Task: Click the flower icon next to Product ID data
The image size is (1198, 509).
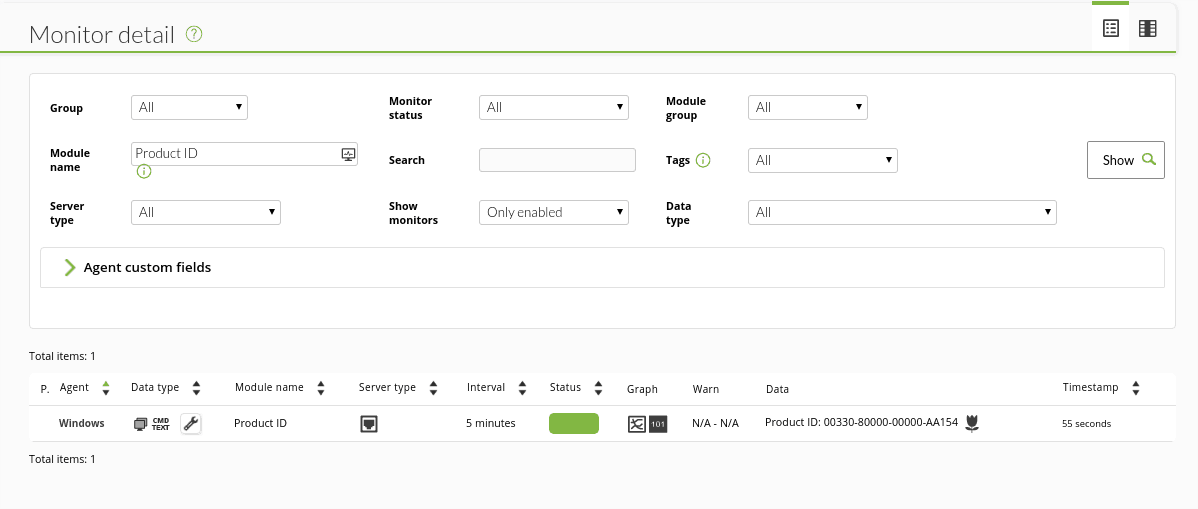Action: 972,423
